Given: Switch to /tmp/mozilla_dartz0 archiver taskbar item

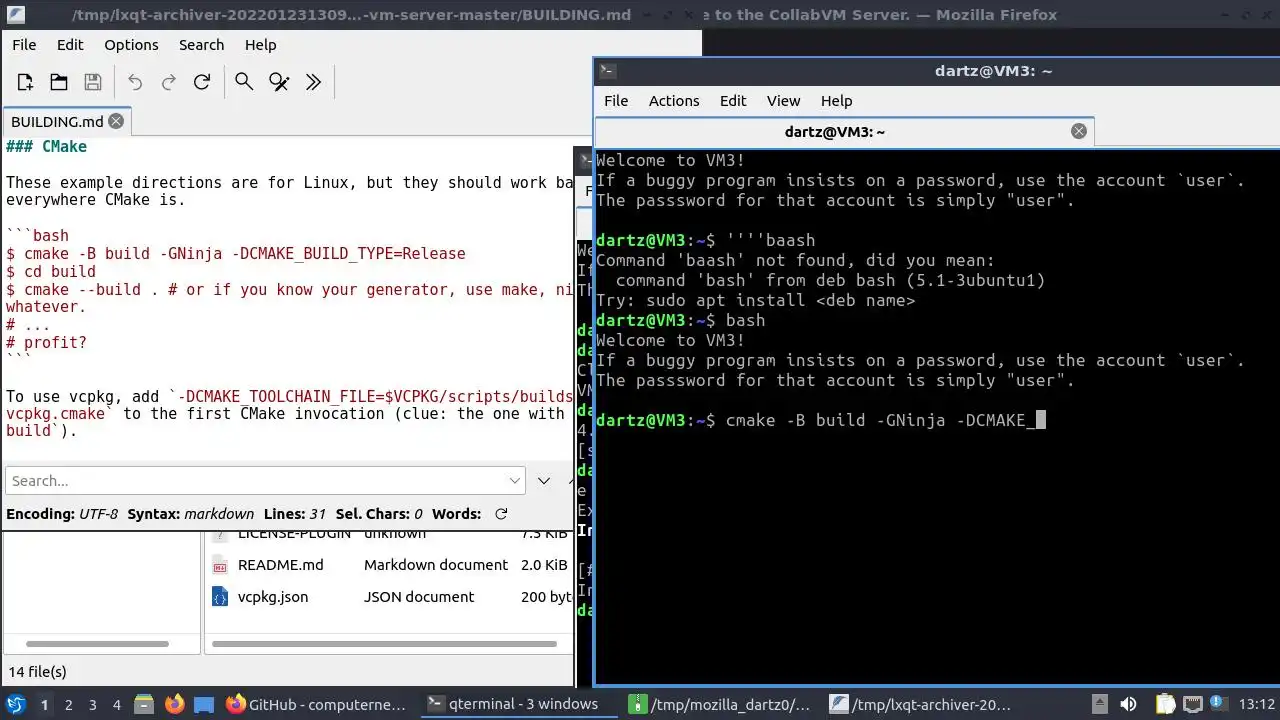Looking at the screenshot, I should (722, 705).
